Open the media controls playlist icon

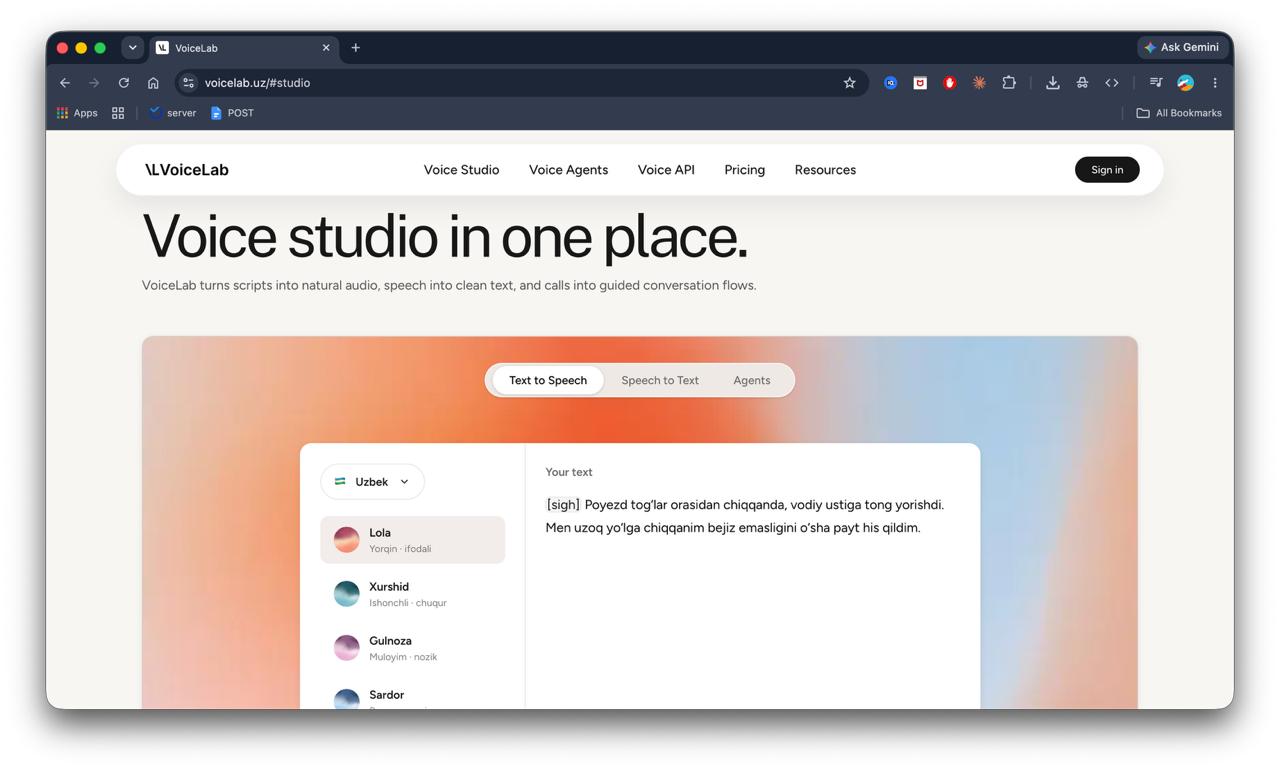(1156, 83)
